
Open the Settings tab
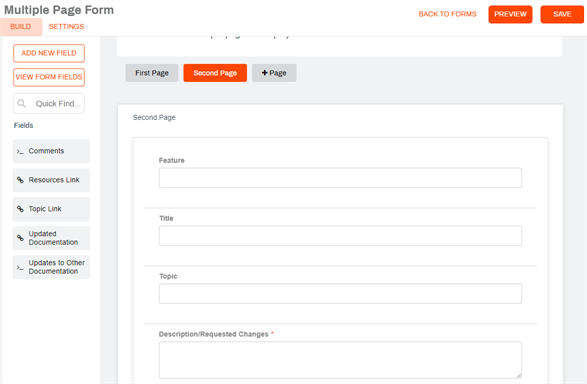tap(66, 27)
